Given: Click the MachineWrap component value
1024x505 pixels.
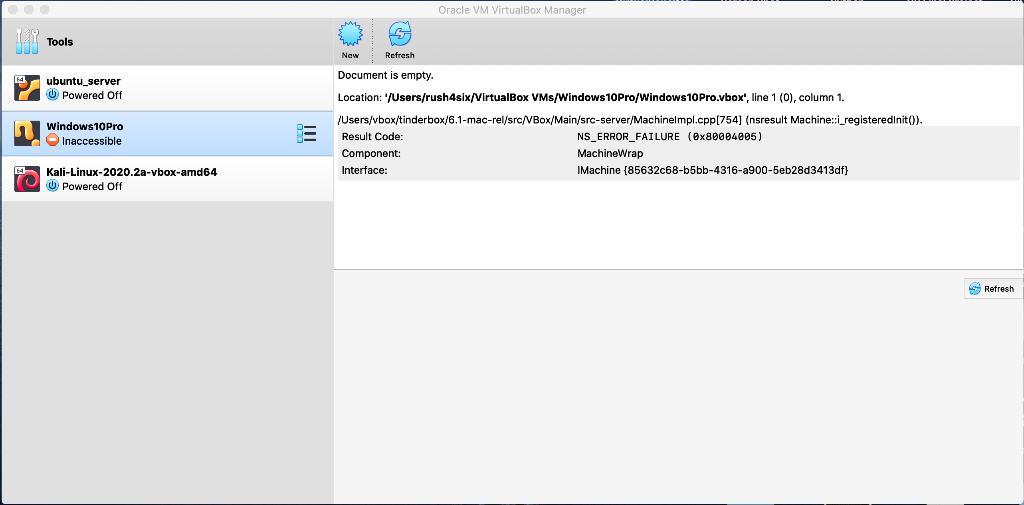Looking at the screenshot, I should click(x=610, y=154).
